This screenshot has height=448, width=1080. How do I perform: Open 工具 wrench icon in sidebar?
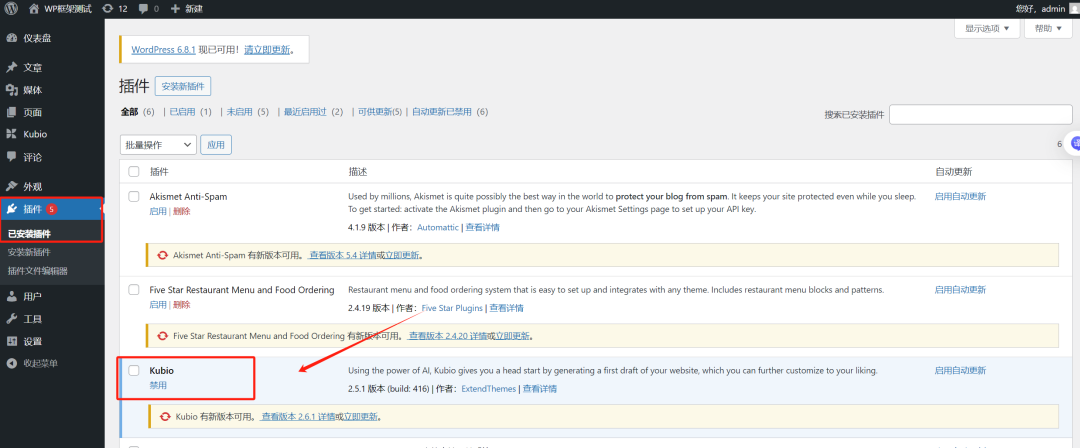[12, 318]
